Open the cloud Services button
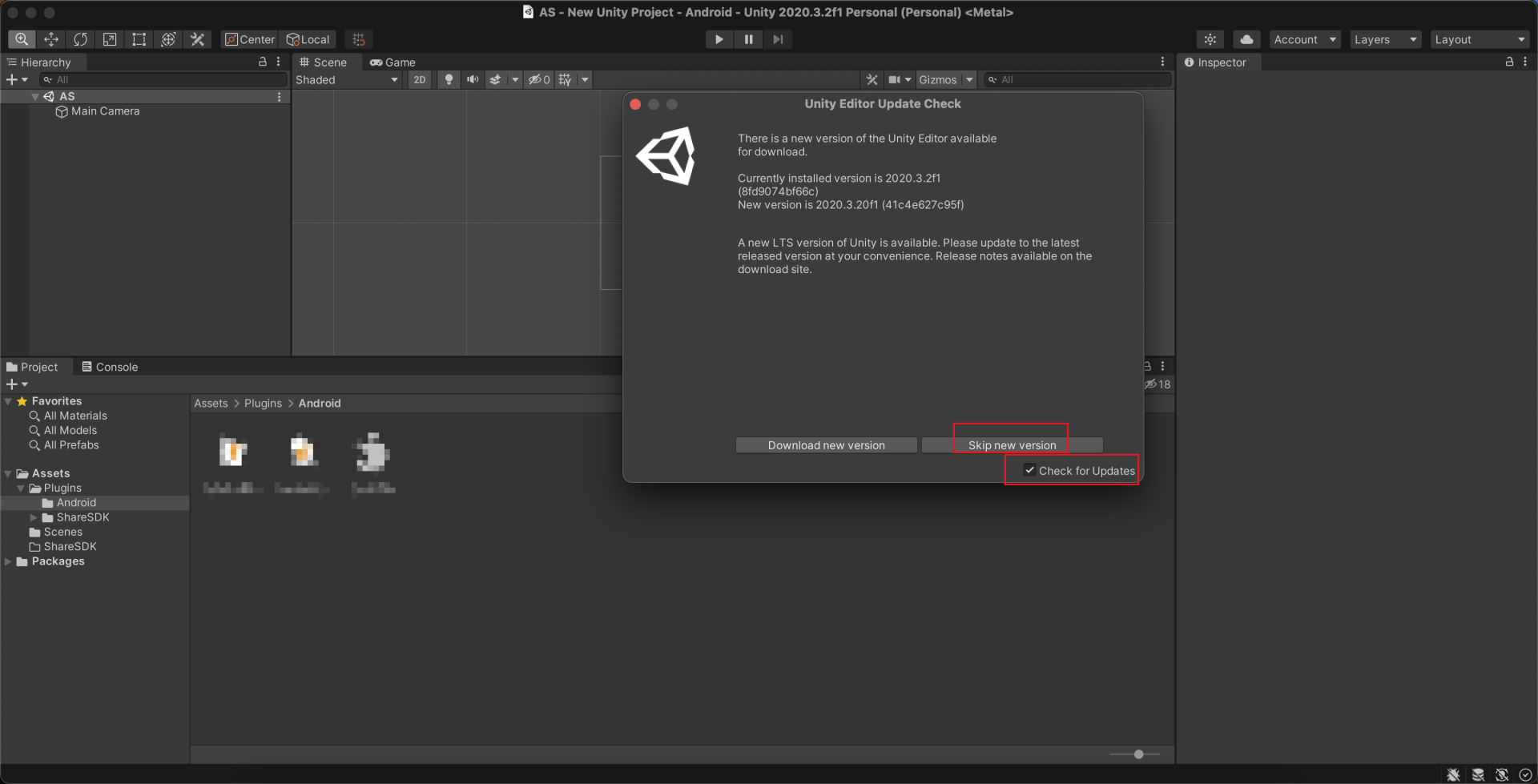This screenshot has width=1538, height=784. pos(1246,39)
